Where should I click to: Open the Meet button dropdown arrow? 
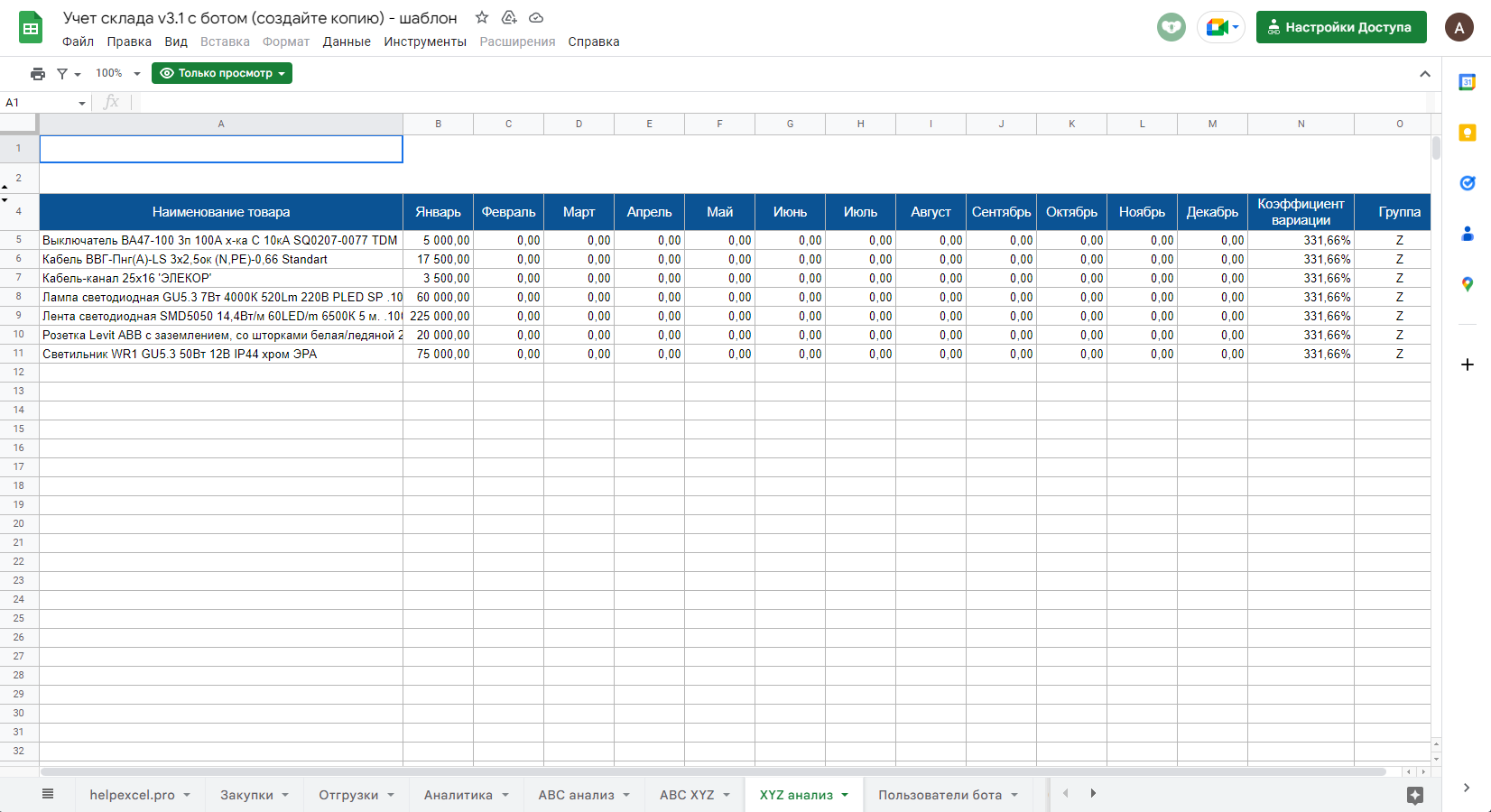click(x=1236, y=27)
